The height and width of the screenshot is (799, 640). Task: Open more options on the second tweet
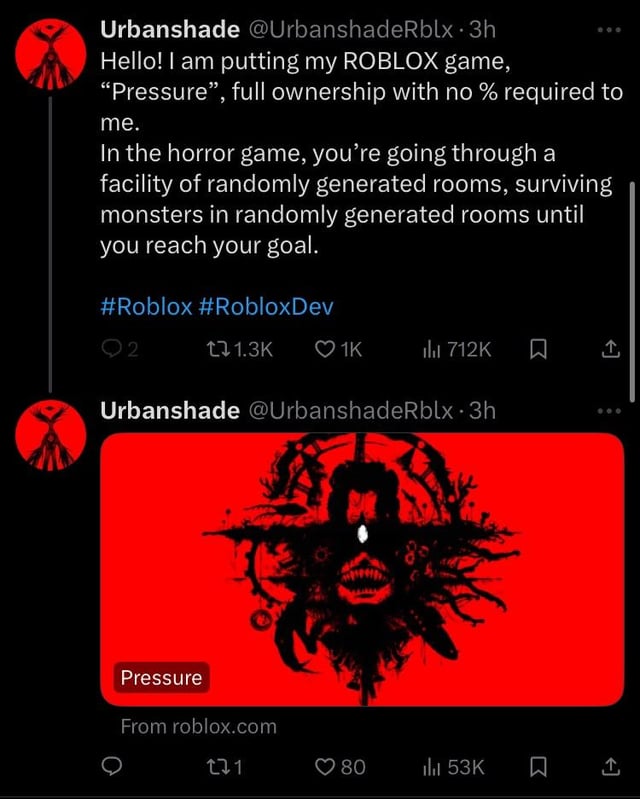pos(610,411)
